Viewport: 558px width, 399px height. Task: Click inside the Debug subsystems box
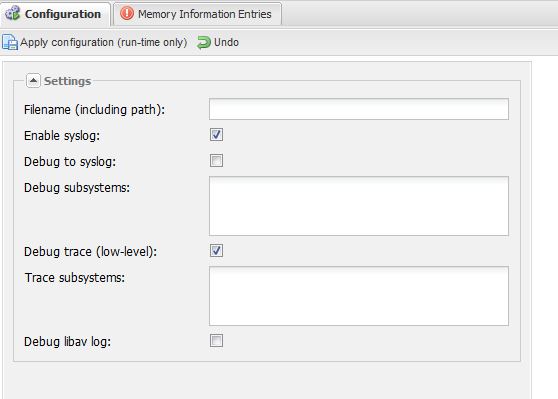pyautogui.click(x=359, y=206)
